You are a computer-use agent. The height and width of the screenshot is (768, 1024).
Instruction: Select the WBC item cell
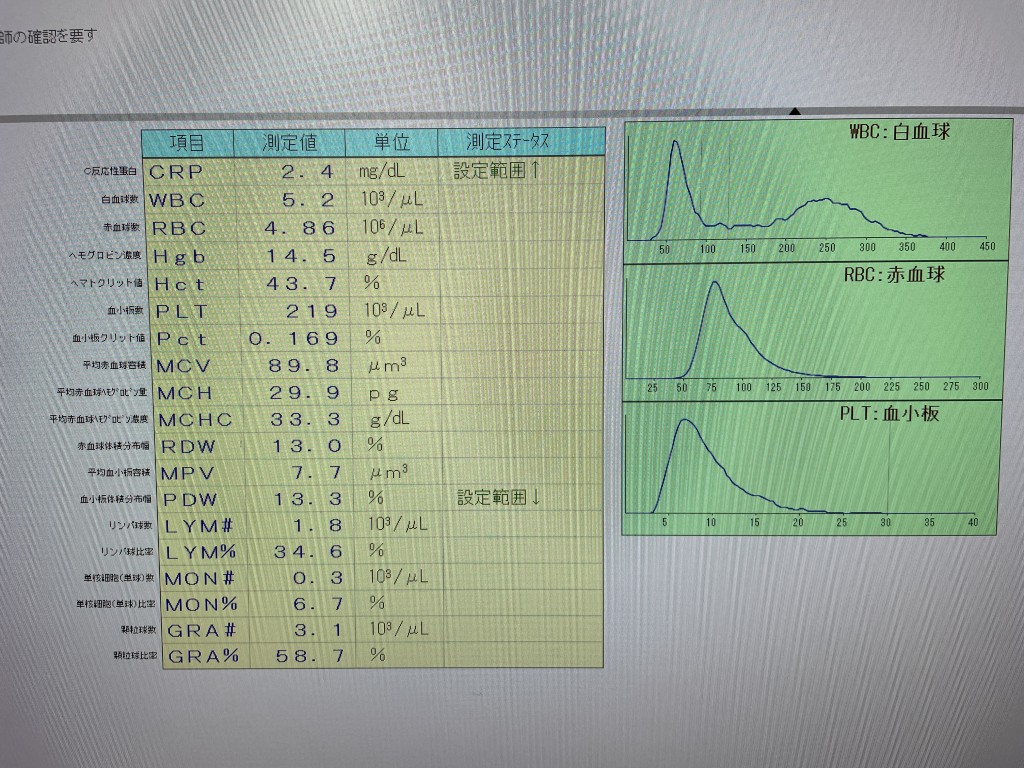click(x=191, y=200)
